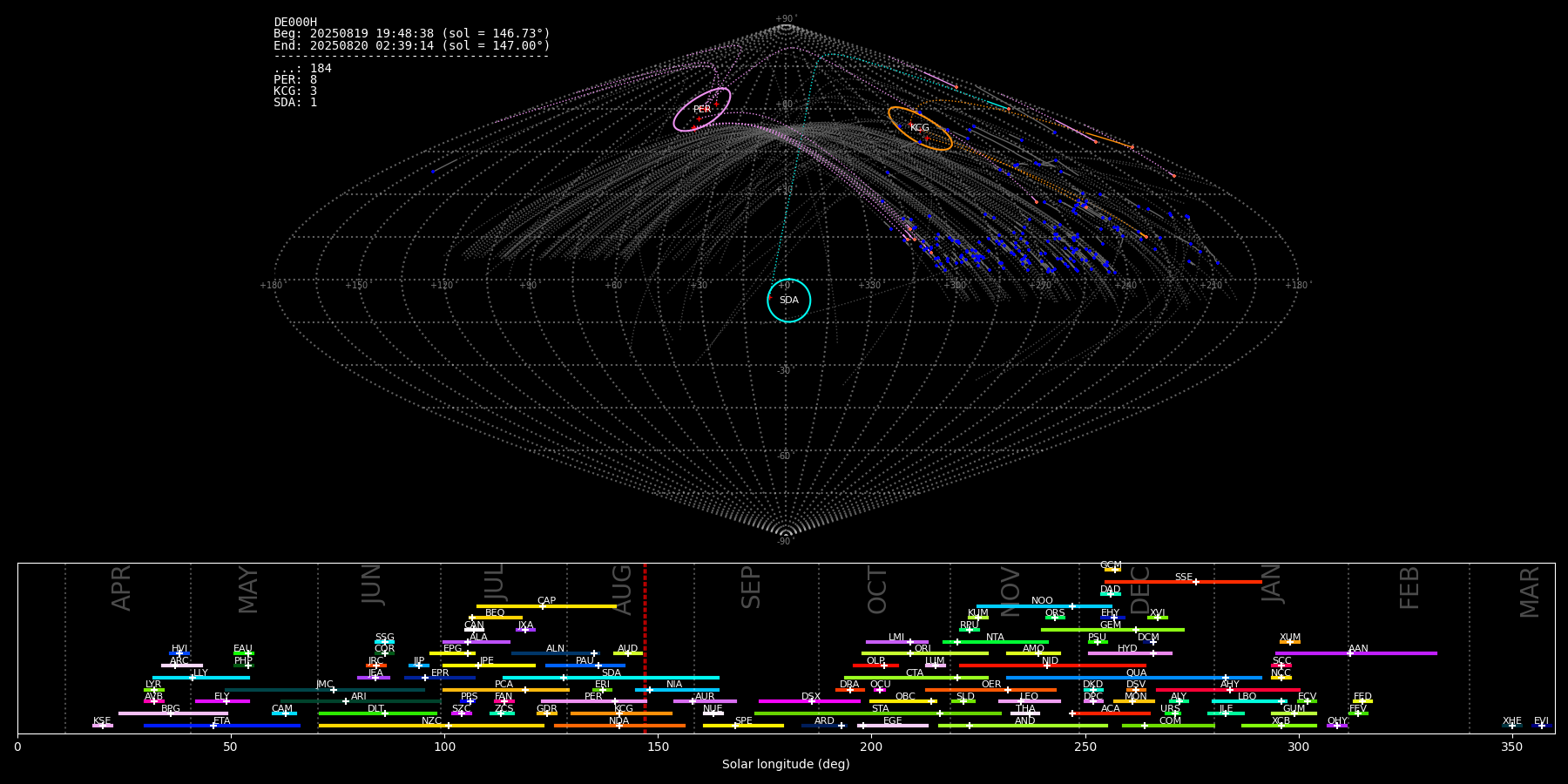Click the URS shower label in timeline
1568x784 pixels.
1170,709
